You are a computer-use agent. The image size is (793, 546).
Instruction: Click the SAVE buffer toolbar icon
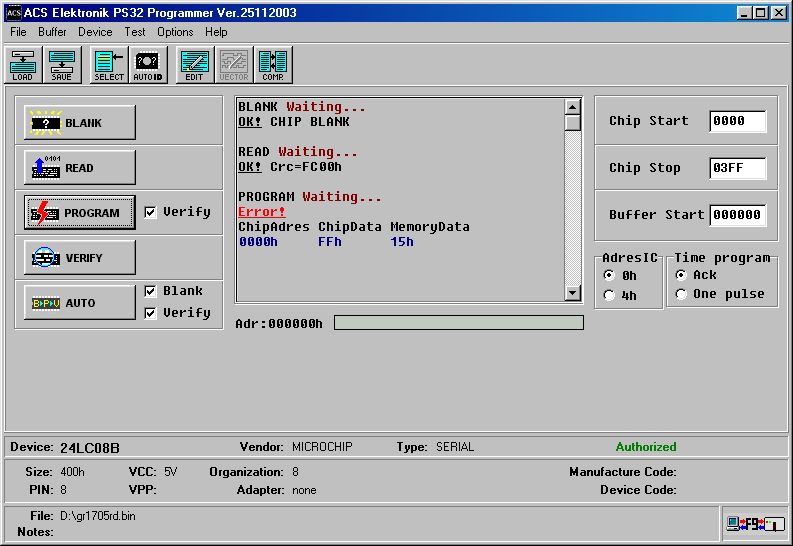click(61, 65)
